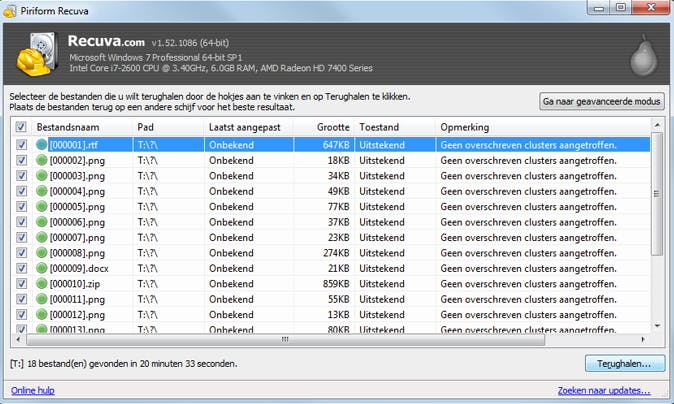
Task: Click the green status dot for [000003].png
Action: click(x=42, y=176)
